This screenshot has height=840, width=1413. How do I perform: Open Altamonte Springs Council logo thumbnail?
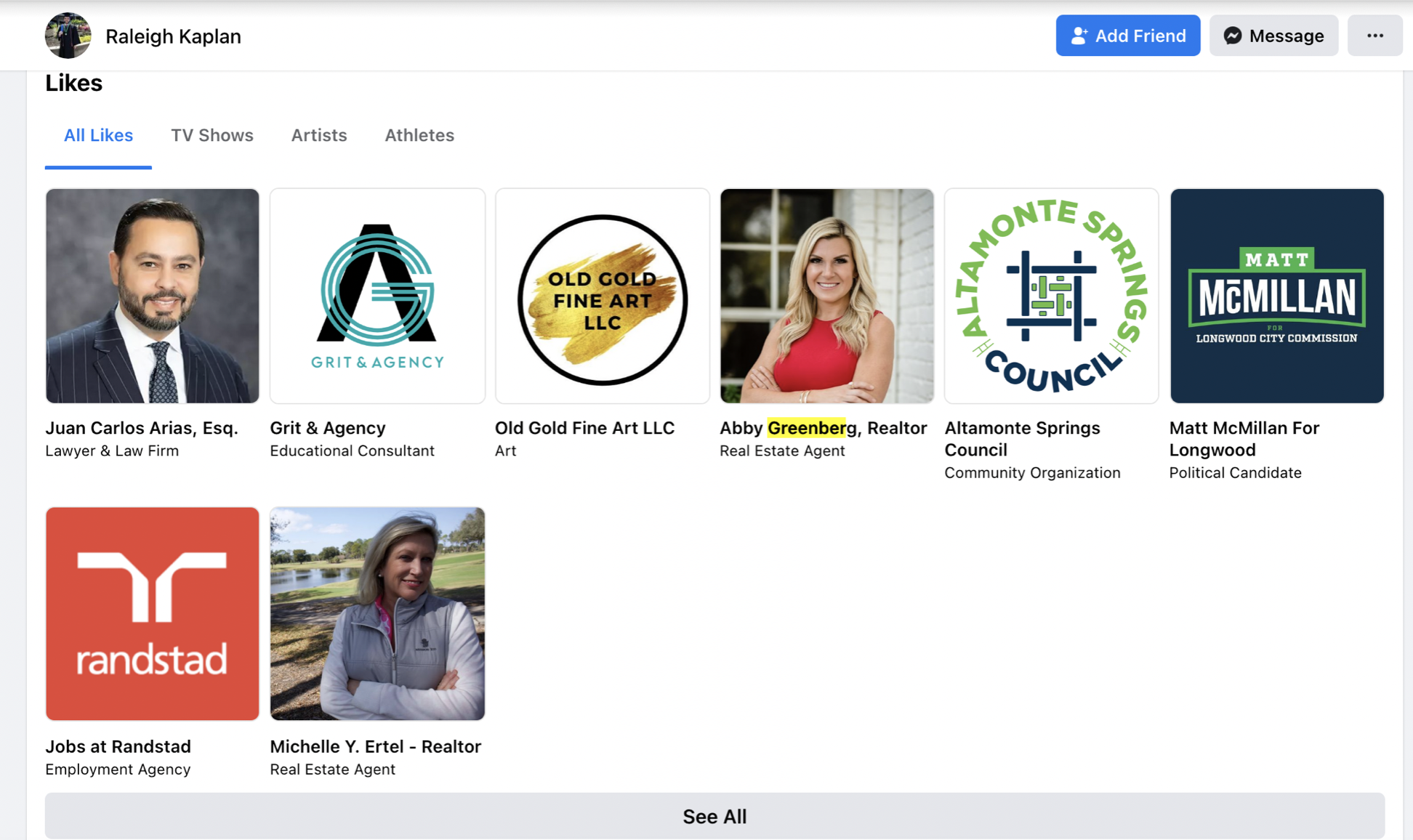[x=1051, y=296]
